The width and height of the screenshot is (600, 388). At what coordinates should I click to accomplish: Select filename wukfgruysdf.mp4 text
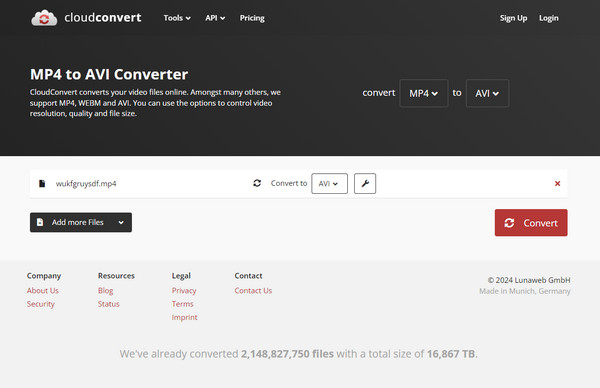pyautogui.click(x=86, y=184)
